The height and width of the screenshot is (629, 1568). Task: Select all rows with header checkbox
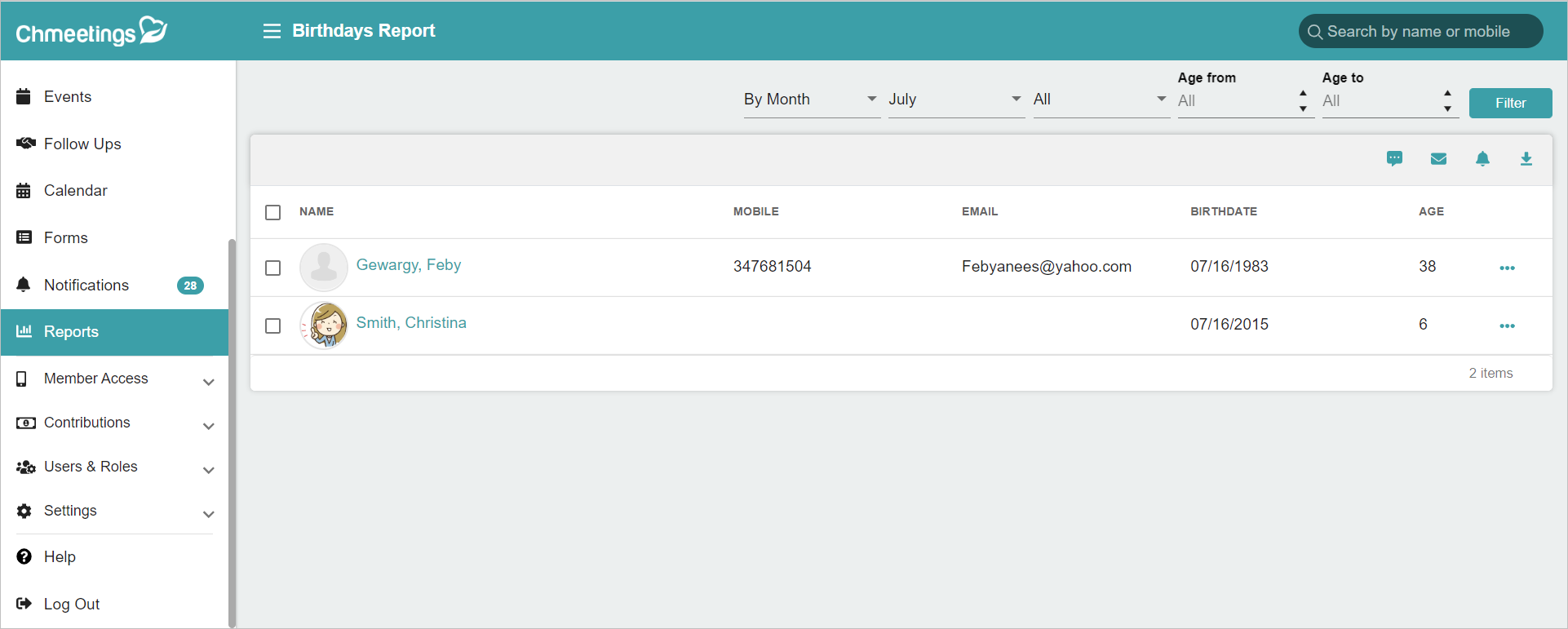pos(273,212)
